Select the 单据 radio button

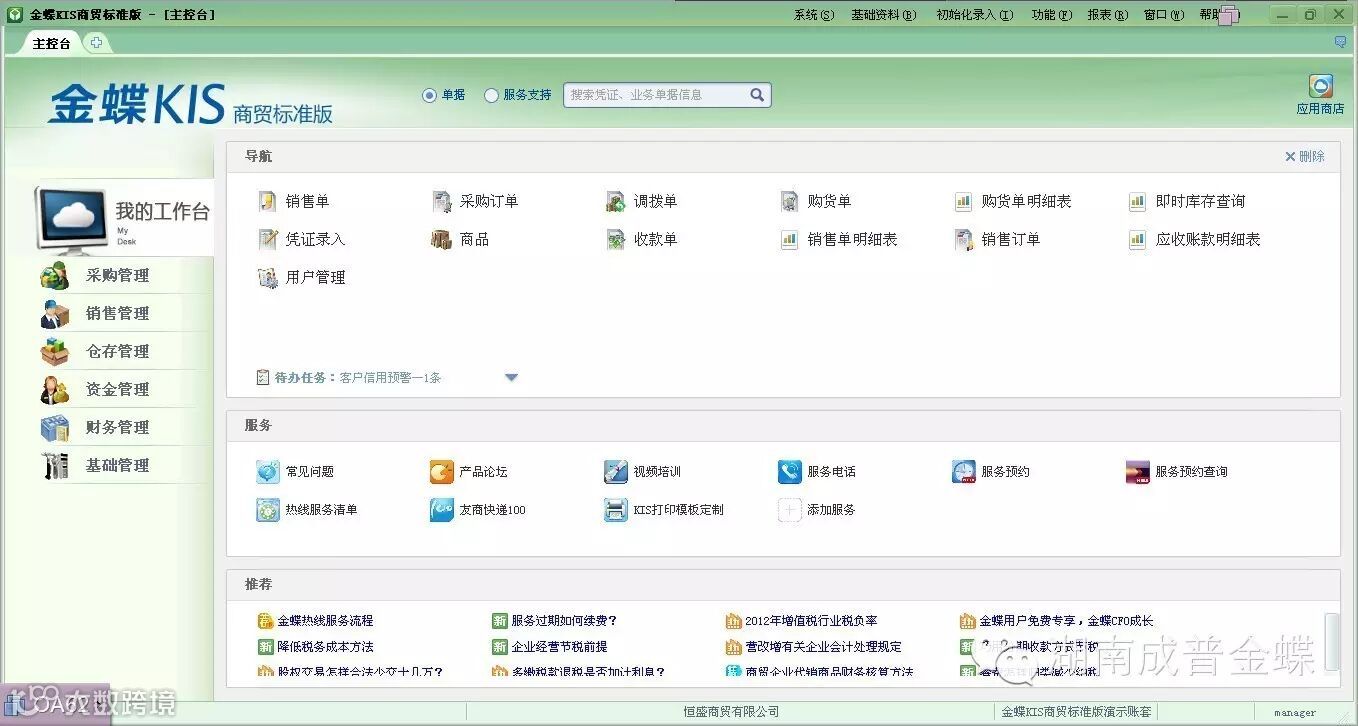(x=429, y=95)
